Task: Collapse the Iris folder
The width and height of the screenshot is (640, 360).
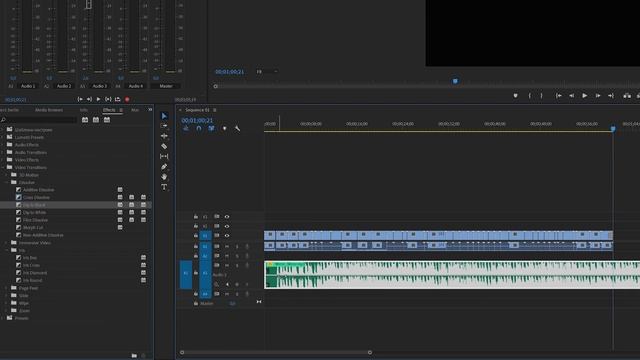Action: [7, 250]
